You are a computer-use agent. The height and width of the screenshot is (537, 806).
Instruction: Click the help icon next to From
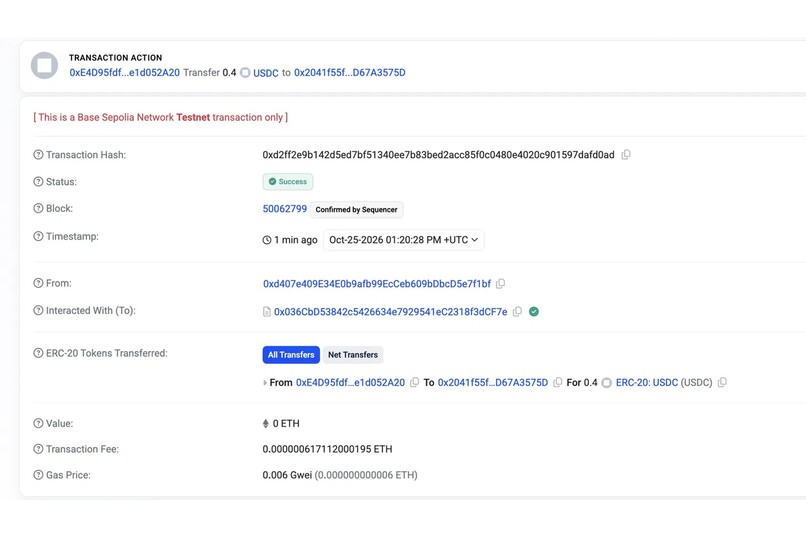(38, 283)
